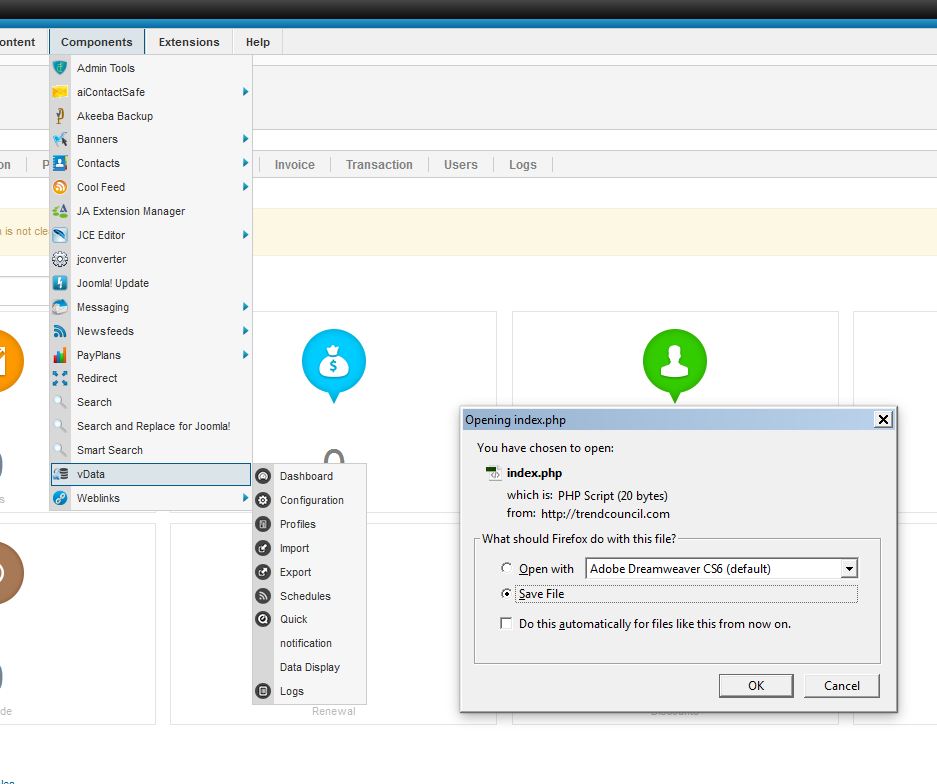Expand the PayPlans submenu arrow

coord(245,354)
